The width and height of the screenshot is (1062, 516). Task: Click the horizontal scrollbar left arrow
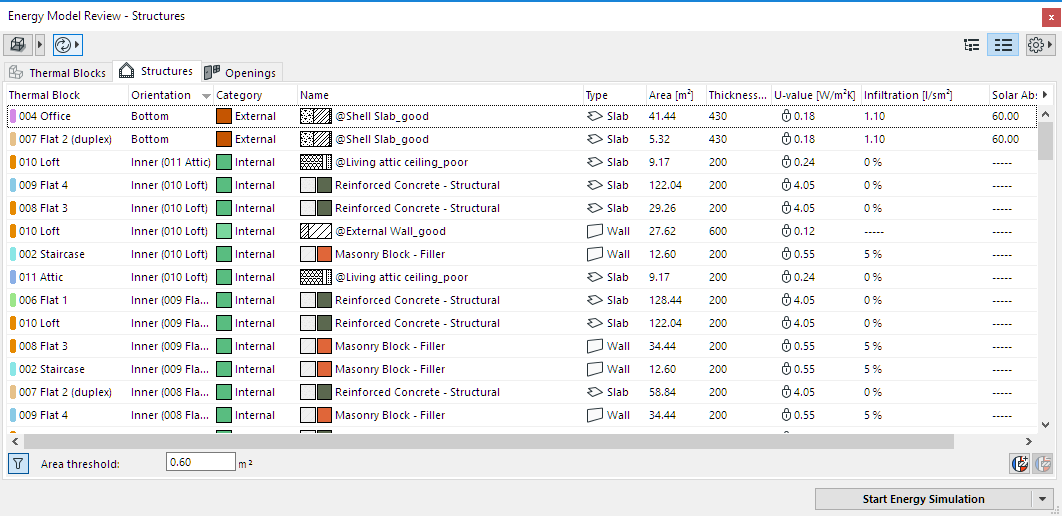click(15, 442)
